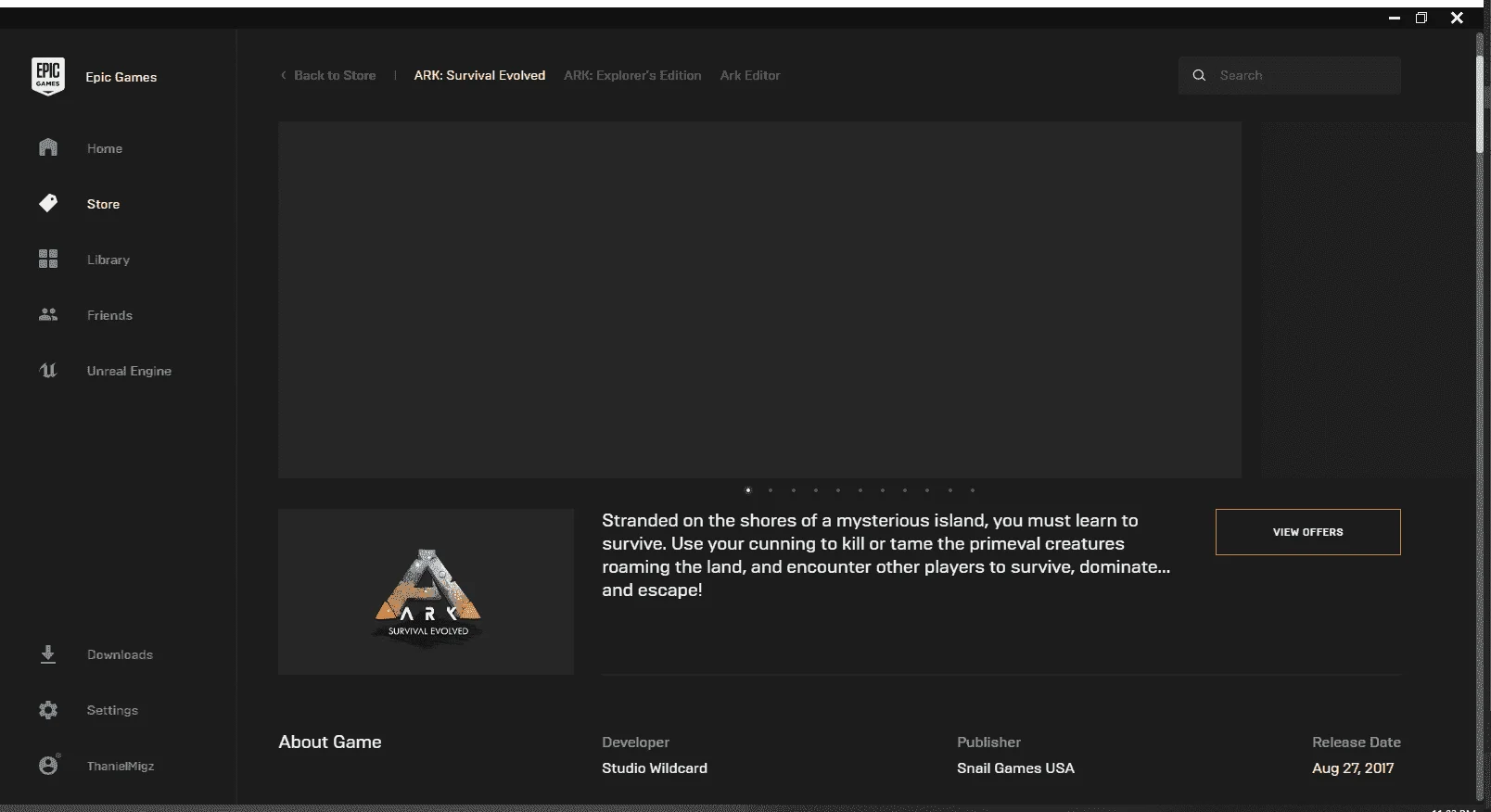Select the eighth carousel dot
Viewport: 1491px width, 812px height.
click(x=904, y=490)
